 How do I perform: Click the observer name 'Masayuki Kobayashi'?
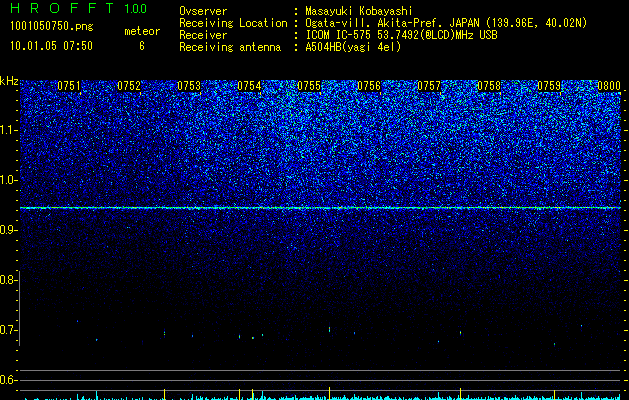[359, 11]
